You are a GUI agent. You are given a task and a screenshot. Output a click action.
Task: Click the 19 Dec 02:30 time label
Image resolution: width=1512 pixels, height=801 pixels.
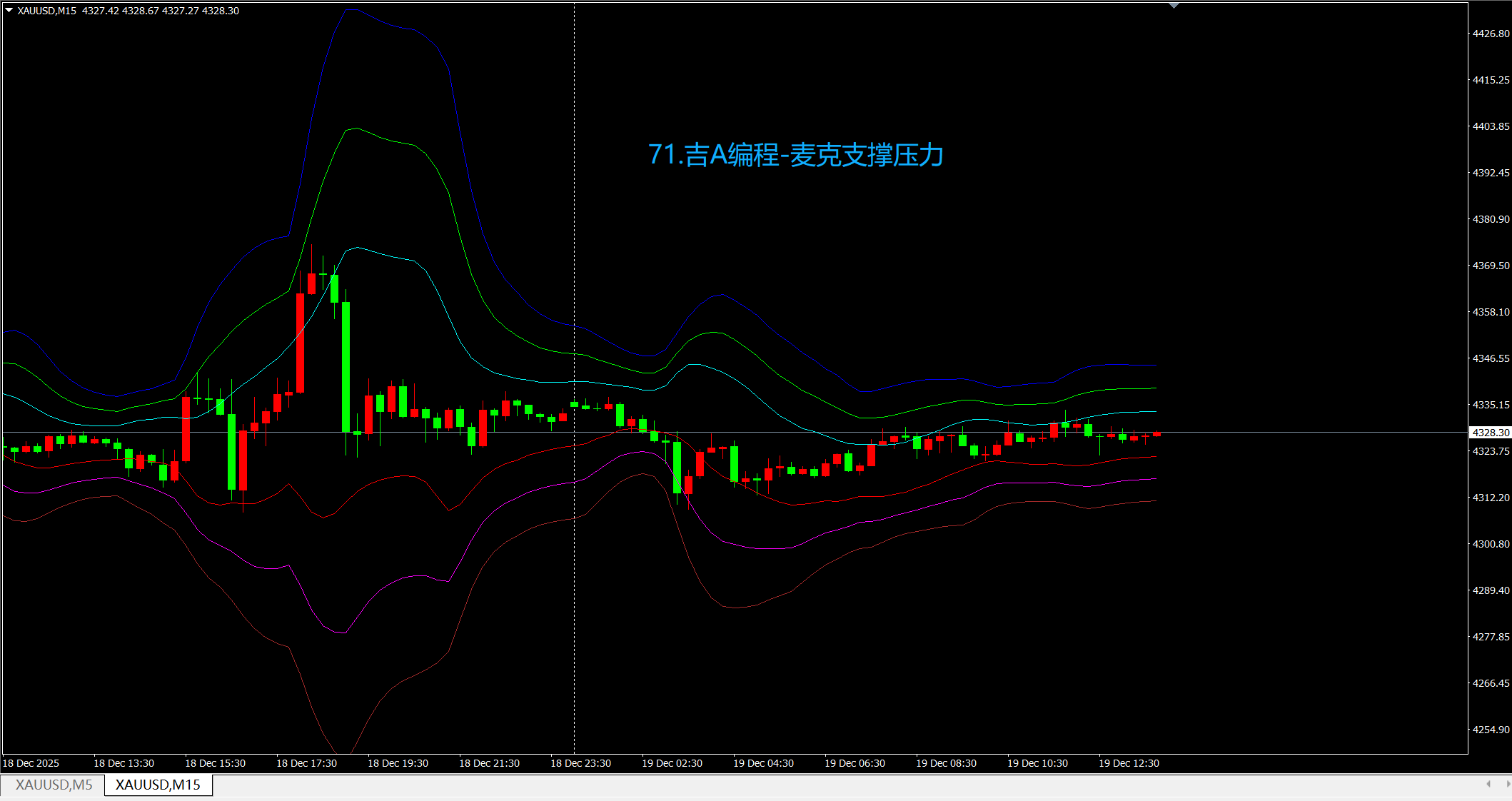[672, 763]
